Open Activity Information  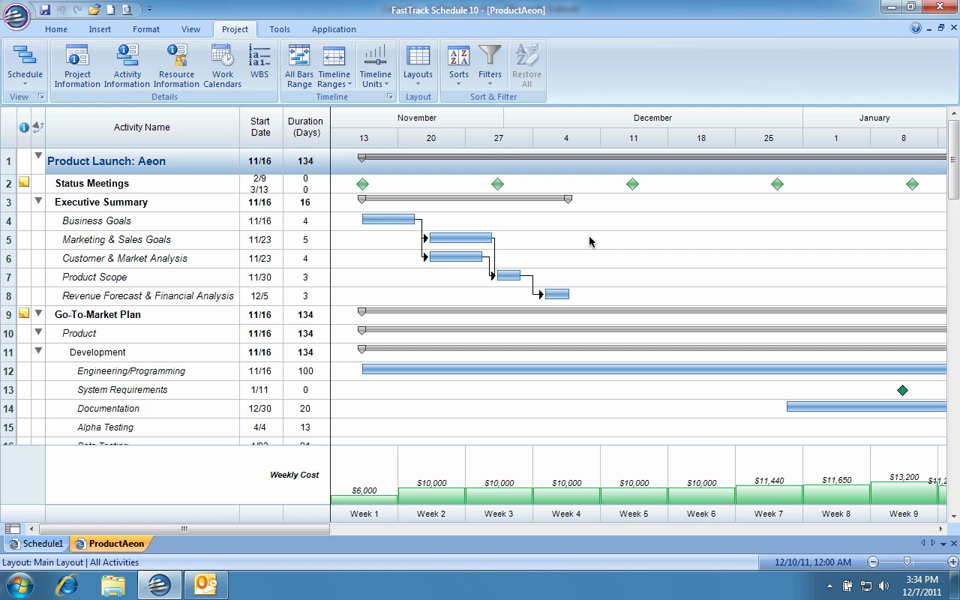click(127, 65)
